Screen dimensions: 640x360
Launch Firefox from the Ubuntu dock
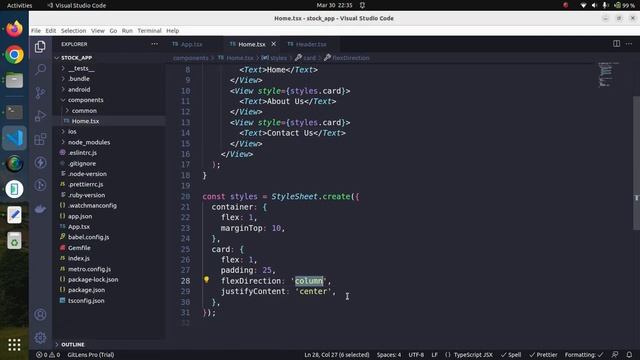point(14,29)
